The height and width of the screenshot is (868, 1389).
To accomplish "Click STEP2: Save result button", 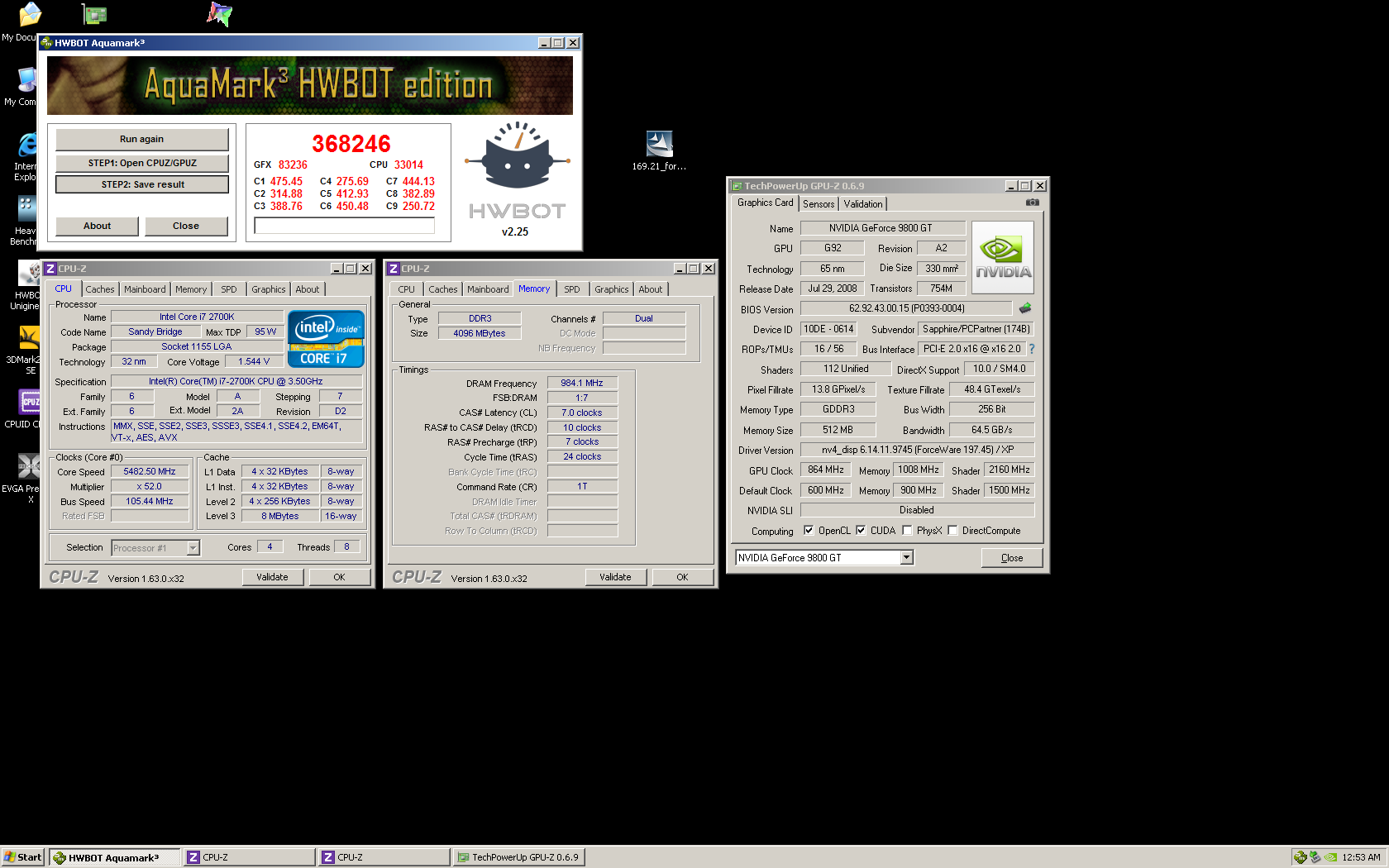I will [142, 184].
